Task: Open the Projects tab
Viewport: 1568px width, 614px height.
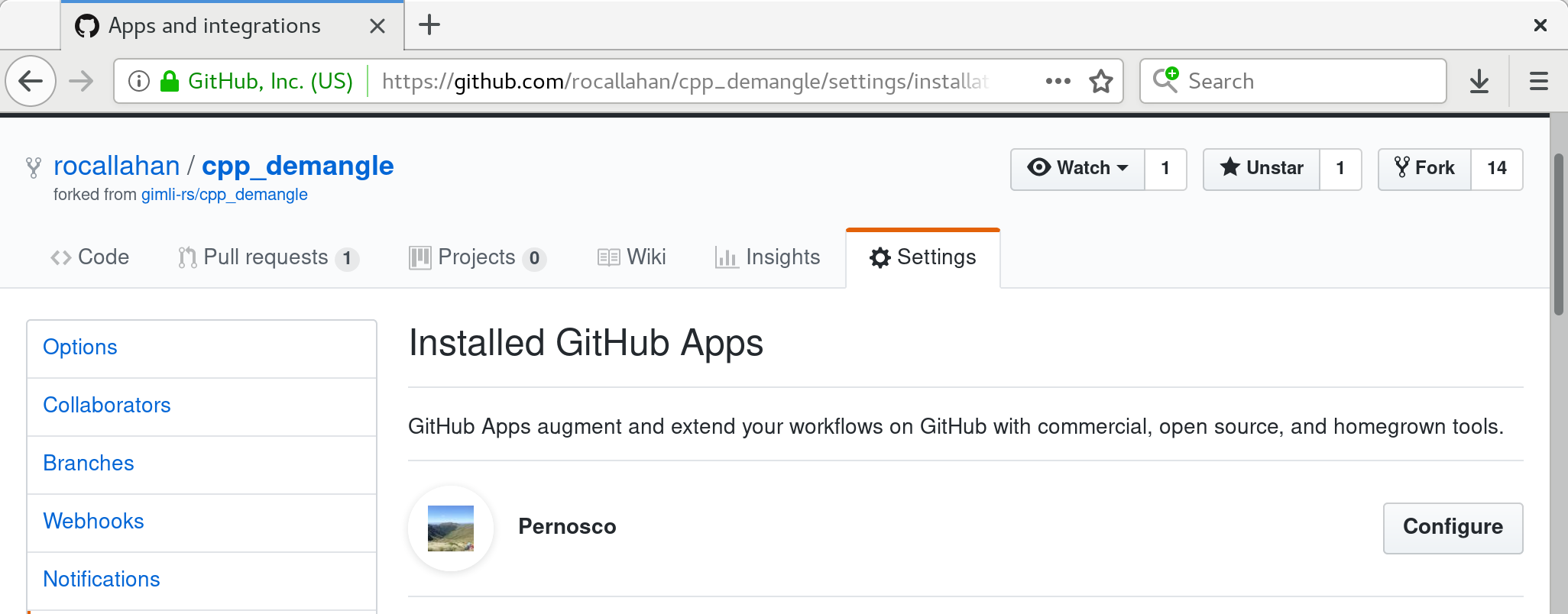Action: click(x=478, y=257)
